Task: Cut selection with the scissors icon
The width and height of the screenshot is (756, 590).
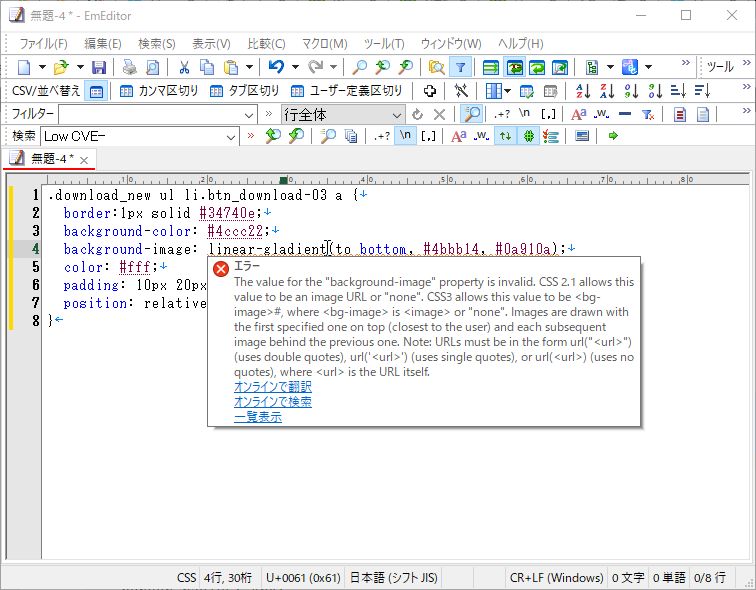Action: [x=184, y=67]
